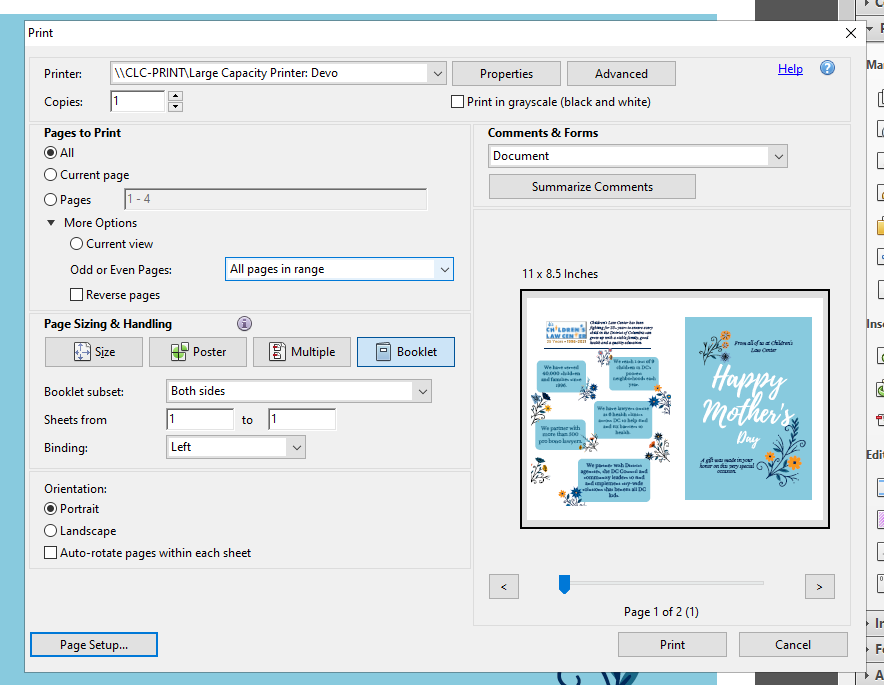Click the round help question mark icon

pos(825,68)
